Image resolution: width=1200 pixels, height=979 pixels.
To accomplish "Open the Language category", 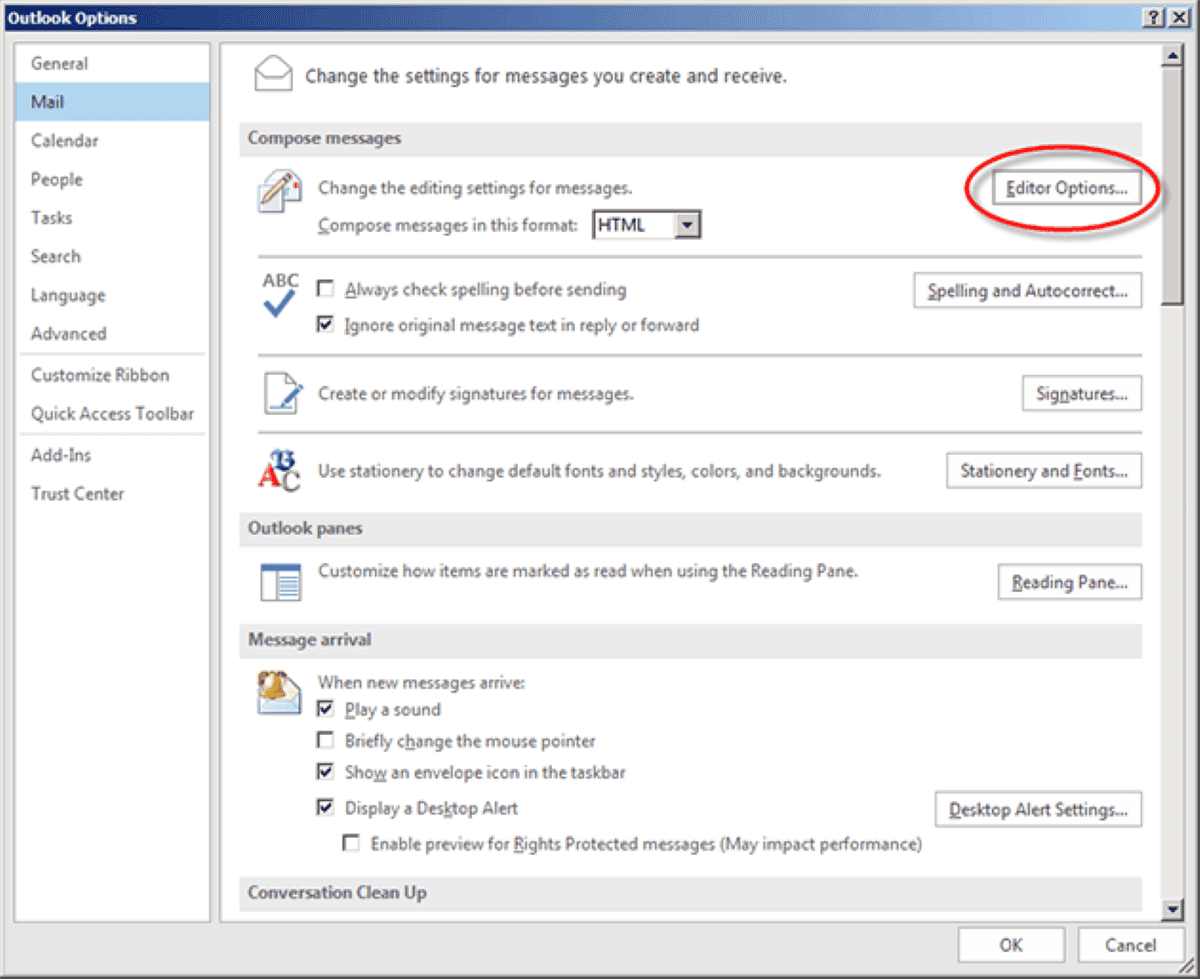I will click(112, 295).
